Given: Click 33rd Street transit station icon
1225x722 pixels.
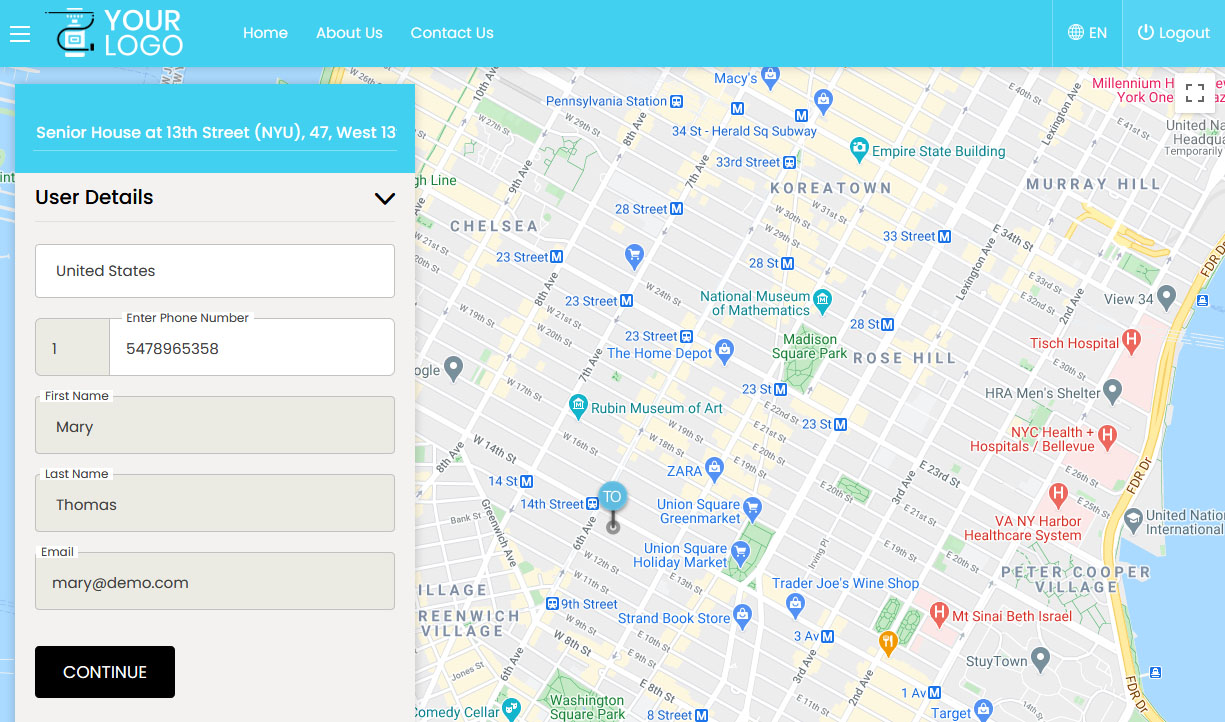Looking at the screenshot, I should pos(790,162).
